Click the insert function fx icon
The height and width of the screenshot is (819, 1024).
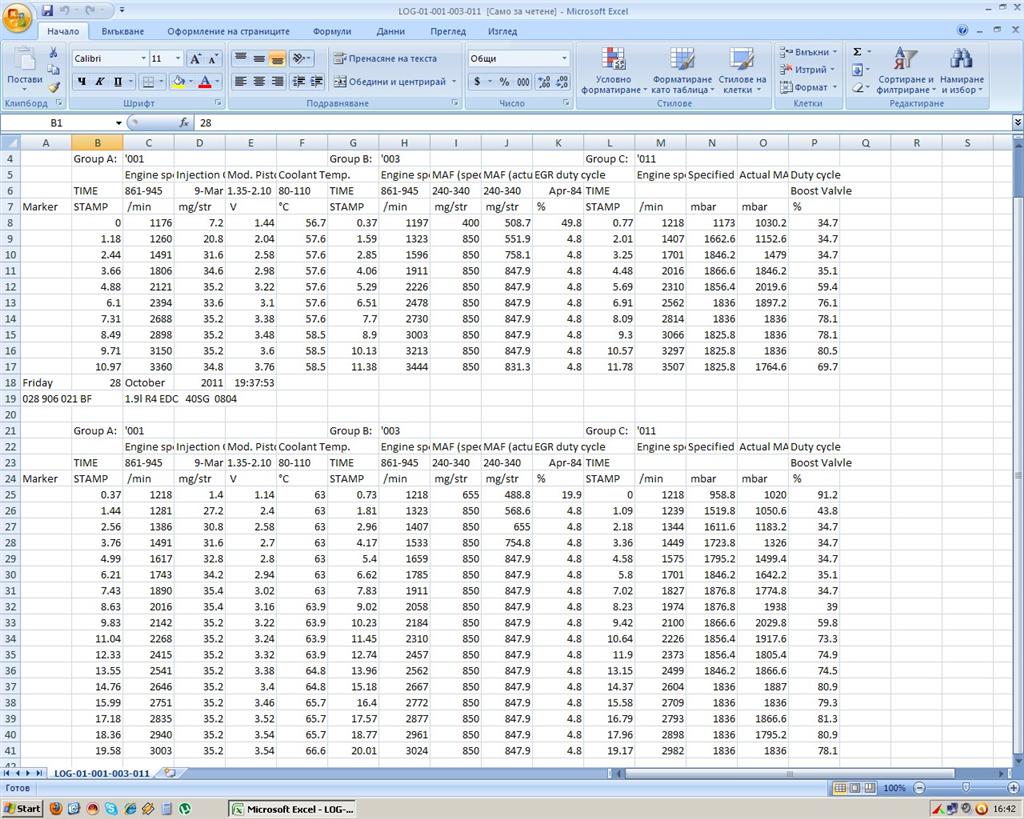[x=185, y=123]
